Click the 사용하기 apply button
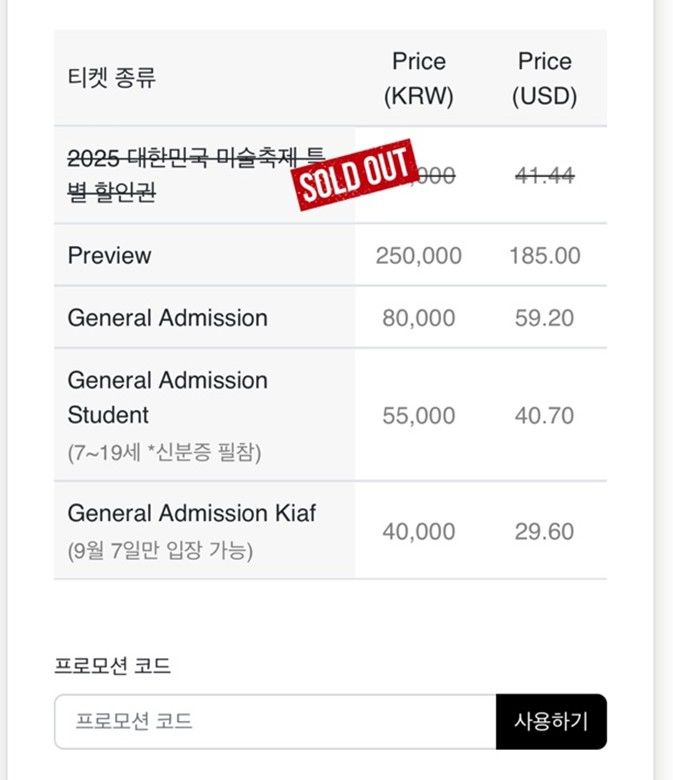Viewport: 673px width, 780px height. point(551,721)
